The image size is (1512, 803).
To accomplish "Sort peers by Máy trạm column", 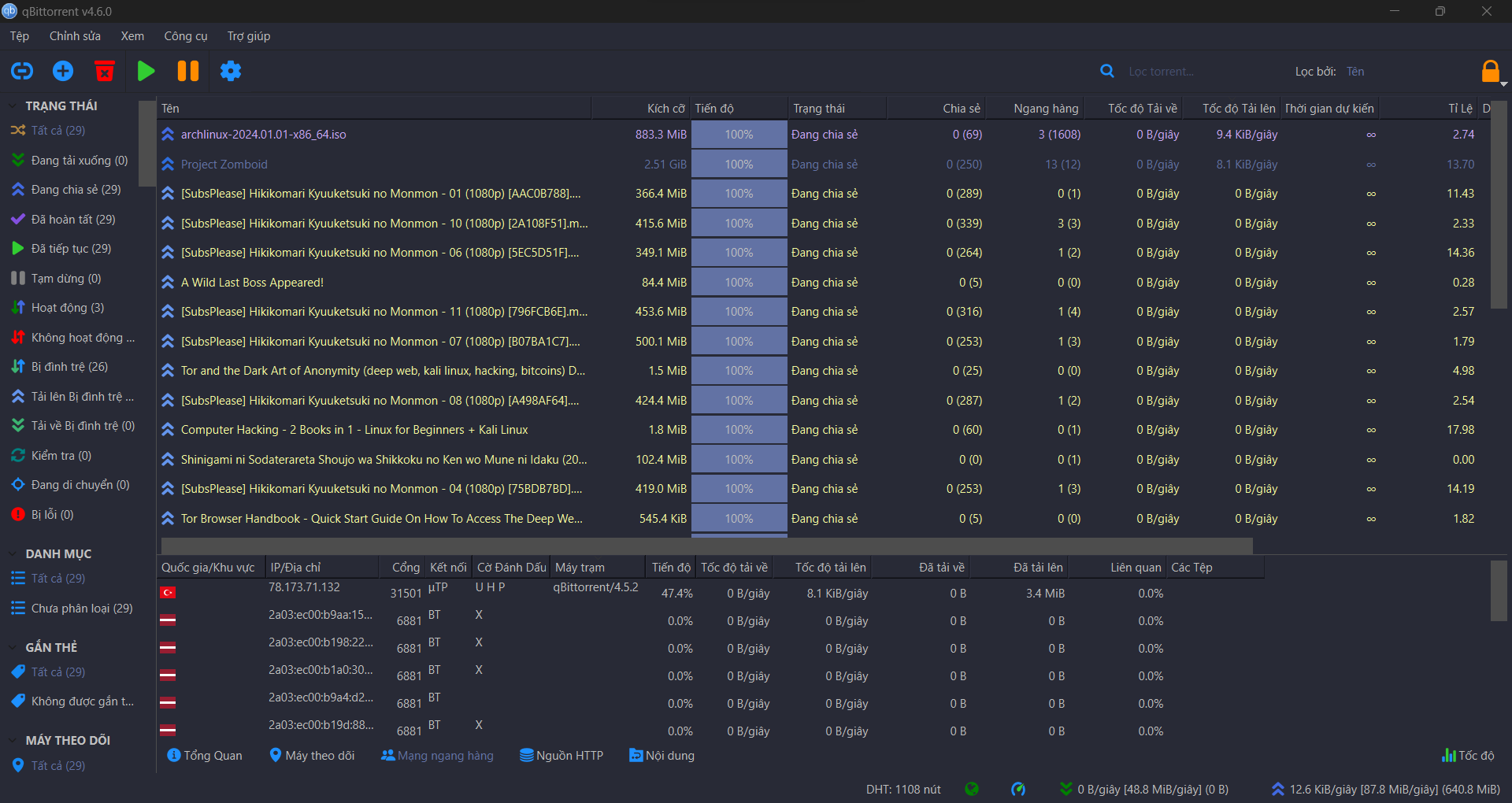I will coord(598,568).
